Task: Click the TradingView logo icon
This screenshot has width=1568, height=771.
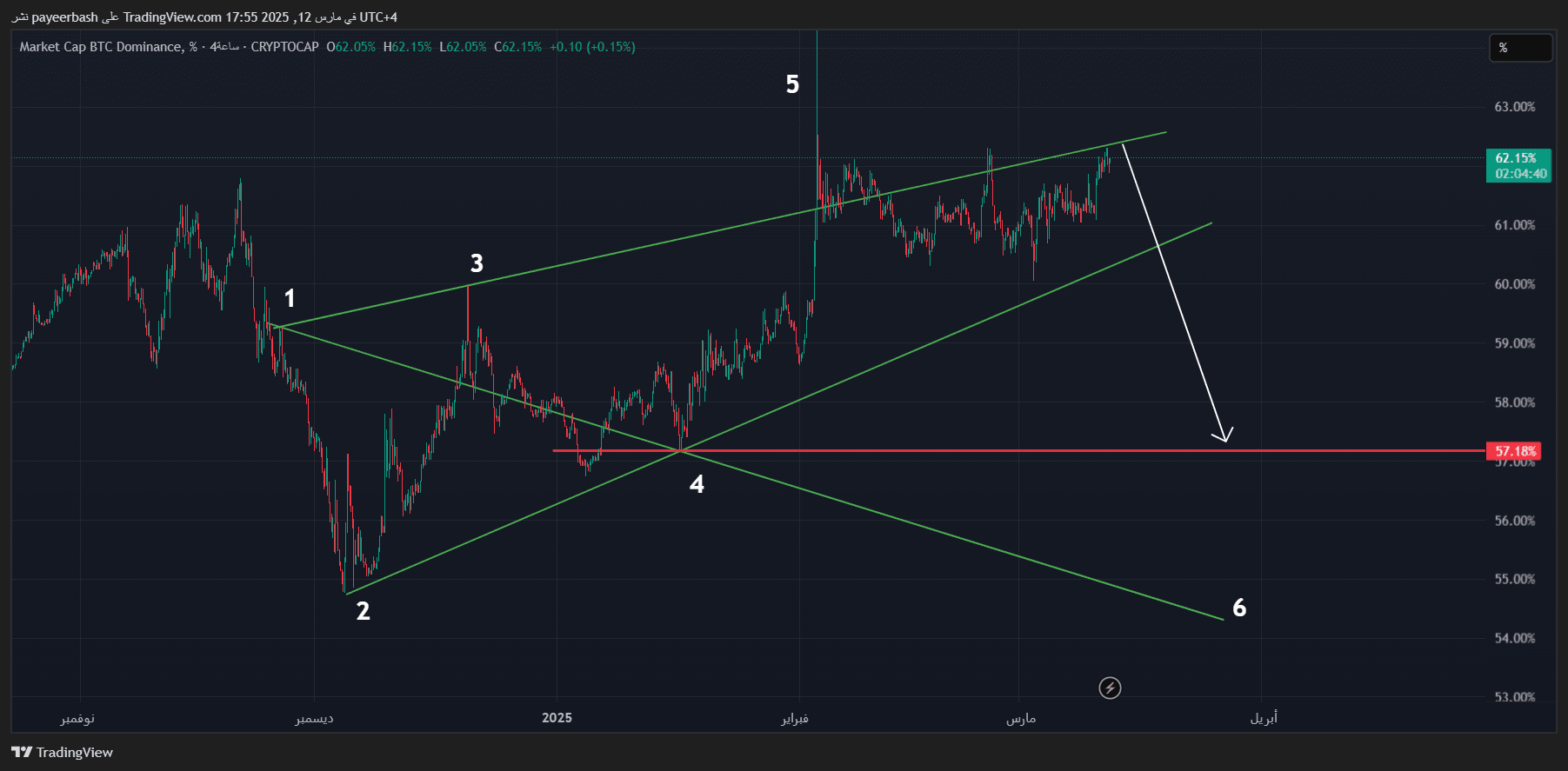Action: pyautogui.click(x=22, y=752)
